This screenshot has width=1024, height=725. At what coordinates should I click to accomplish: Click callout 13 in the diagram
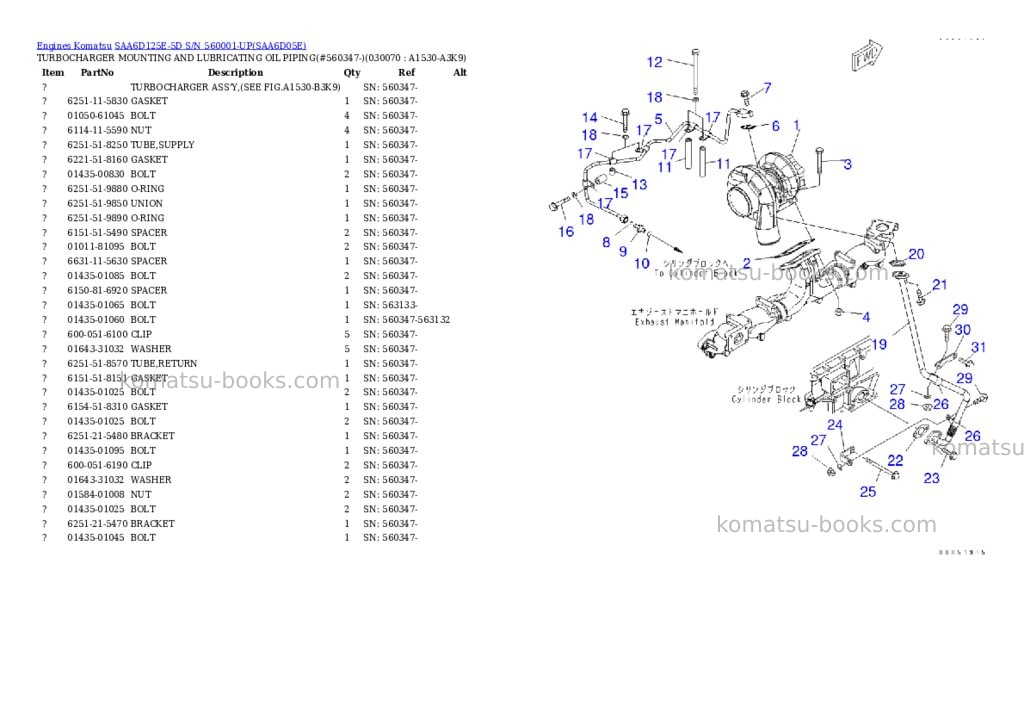click(x=639, y=185)
